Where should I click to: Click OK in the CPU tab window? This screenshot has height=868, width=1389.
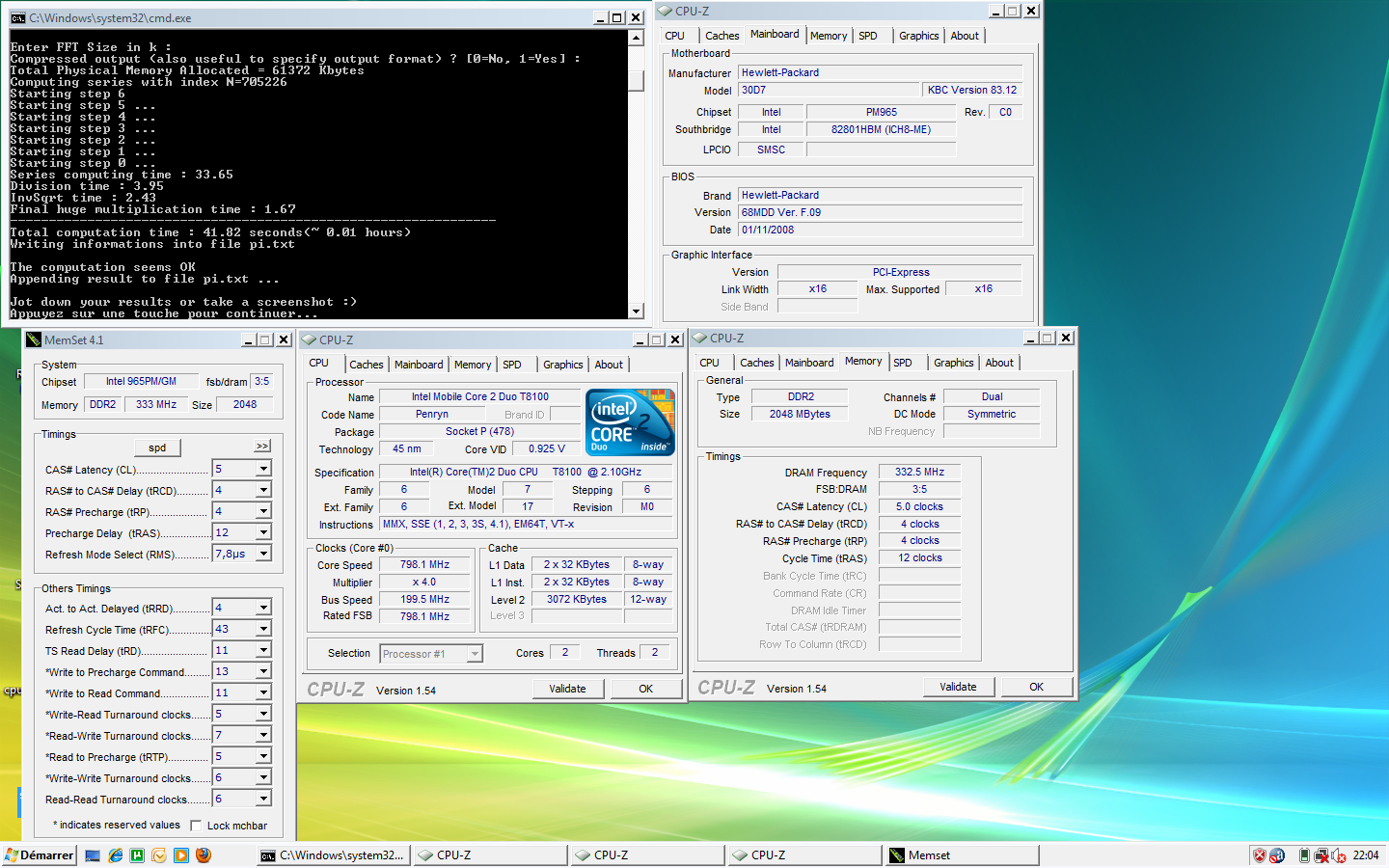pos(646,689)
